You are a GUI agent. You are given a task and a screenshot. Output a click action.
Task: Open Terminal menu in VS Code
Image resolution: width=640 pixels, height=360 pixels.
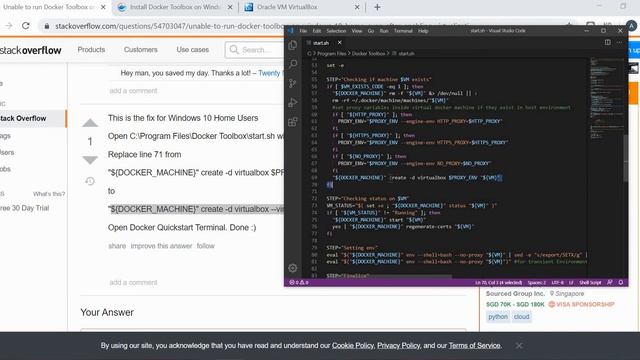pos(403,31)
